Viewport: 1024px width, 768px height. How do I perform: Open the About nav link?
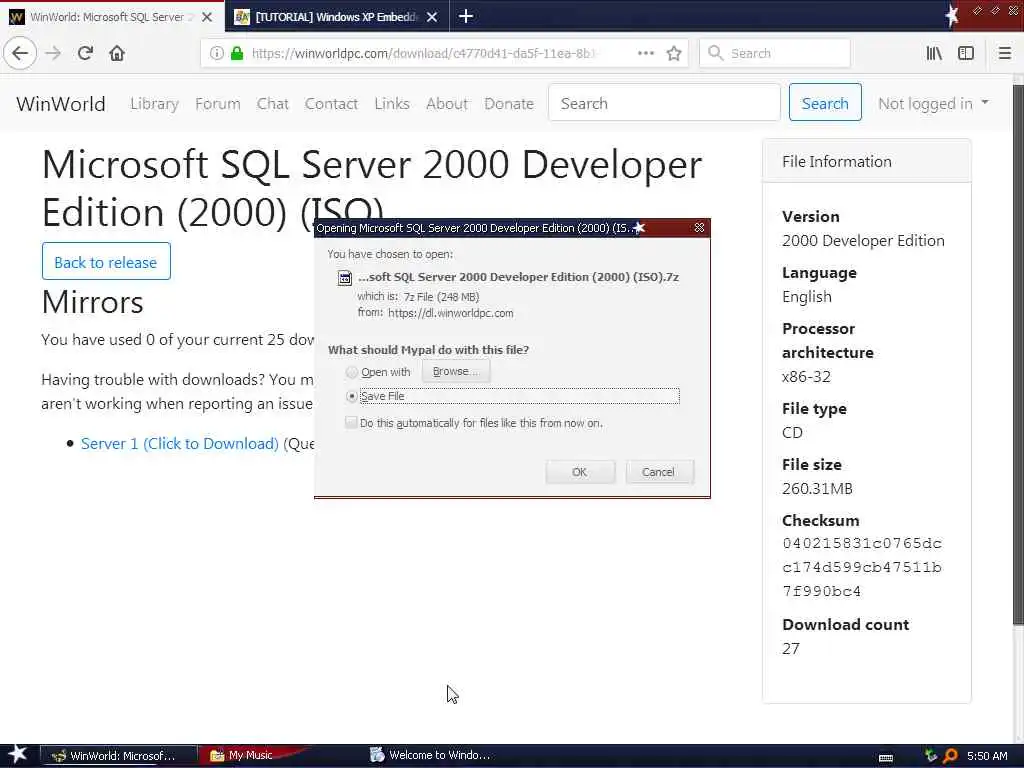coord(447,103)
